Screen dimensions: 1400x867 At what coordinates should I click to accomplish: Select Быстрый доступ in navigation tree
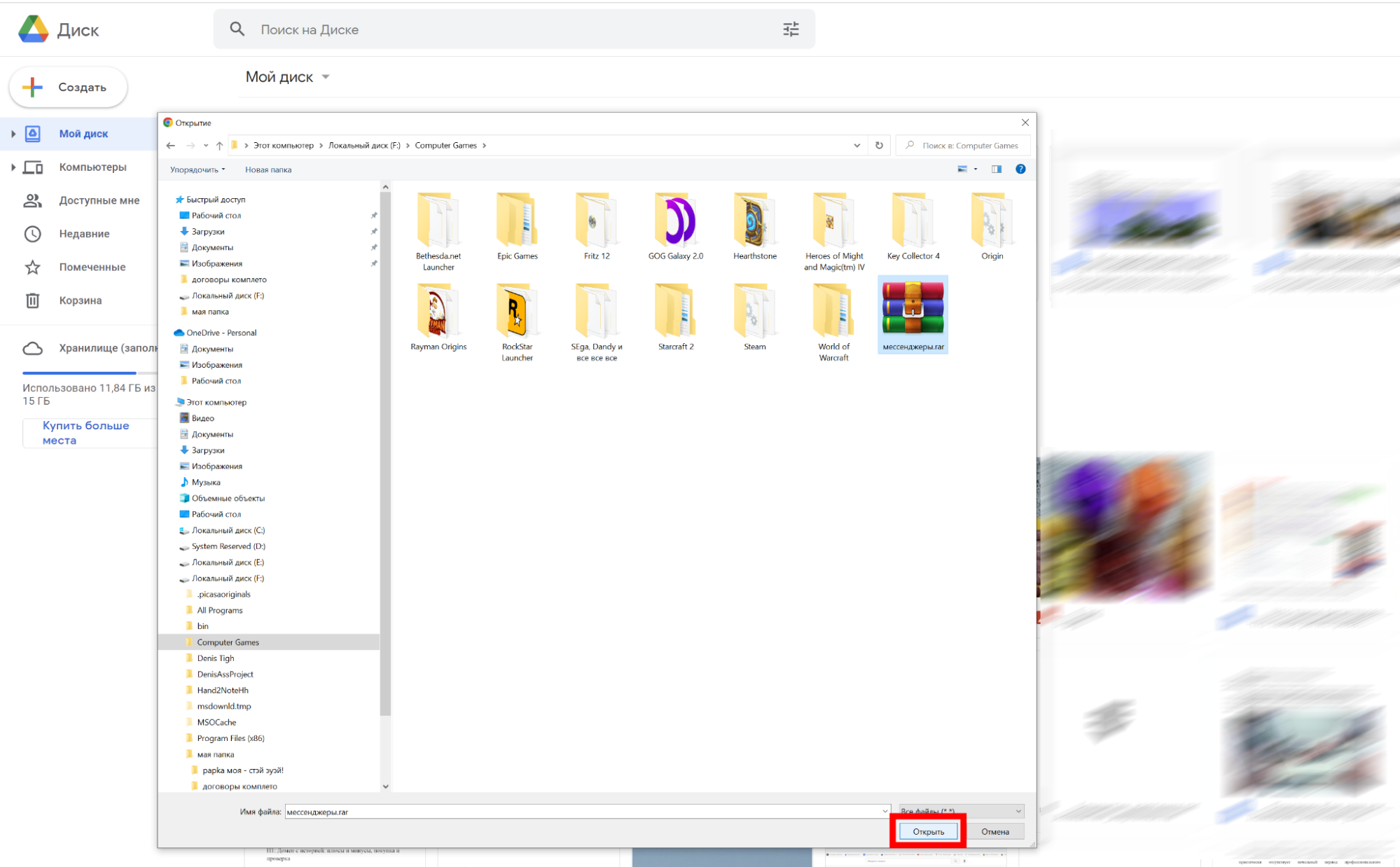216,200
